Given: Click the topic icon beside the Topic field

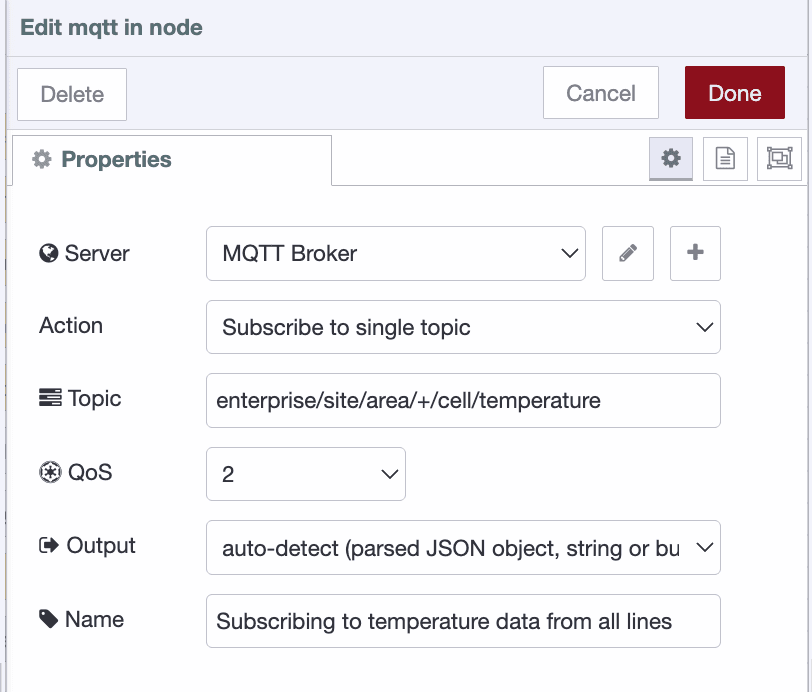Looking at the screenshot, I should coord(44,397).
